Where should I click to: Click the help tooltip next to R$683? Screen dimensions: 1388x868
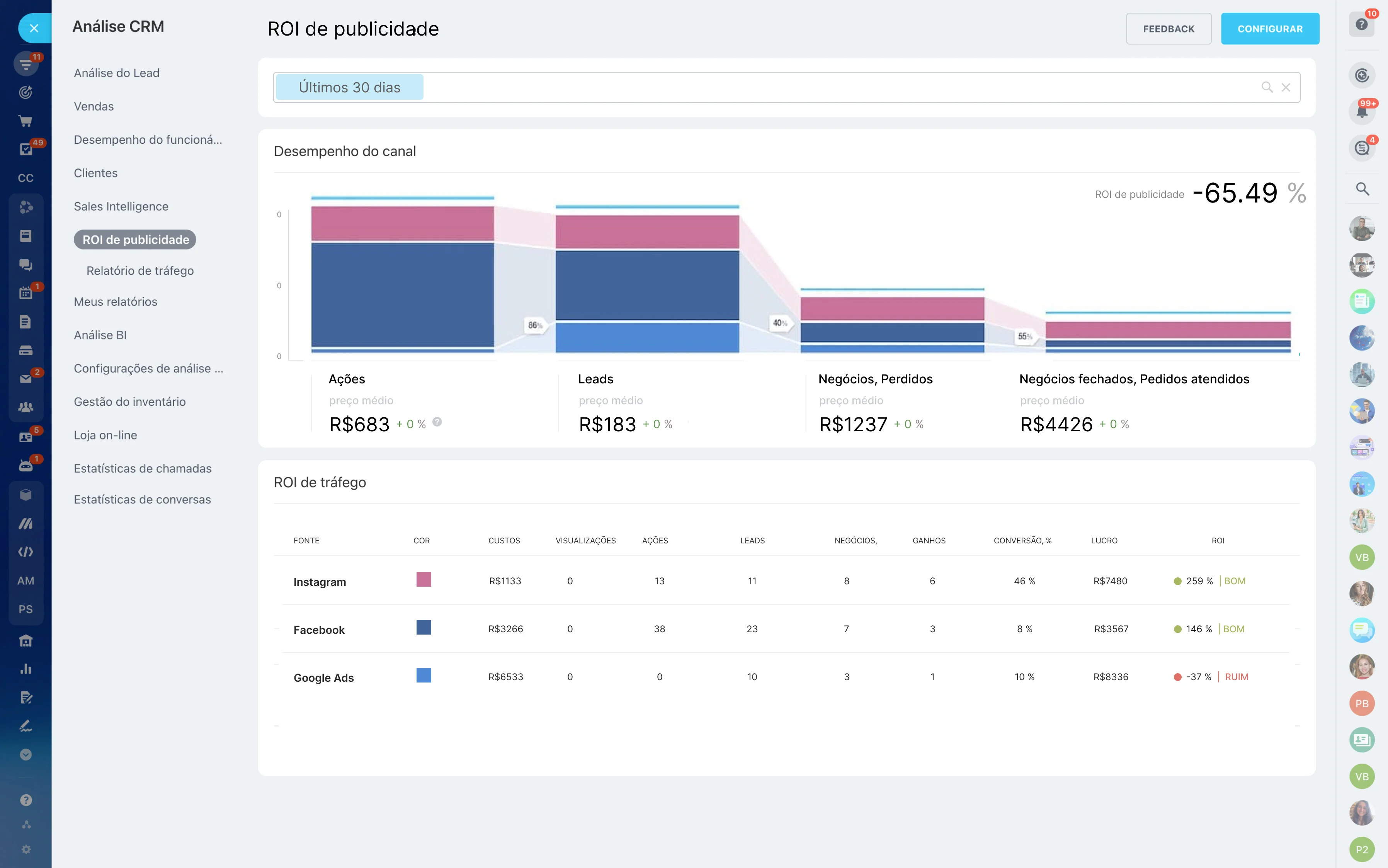(437, 422)
